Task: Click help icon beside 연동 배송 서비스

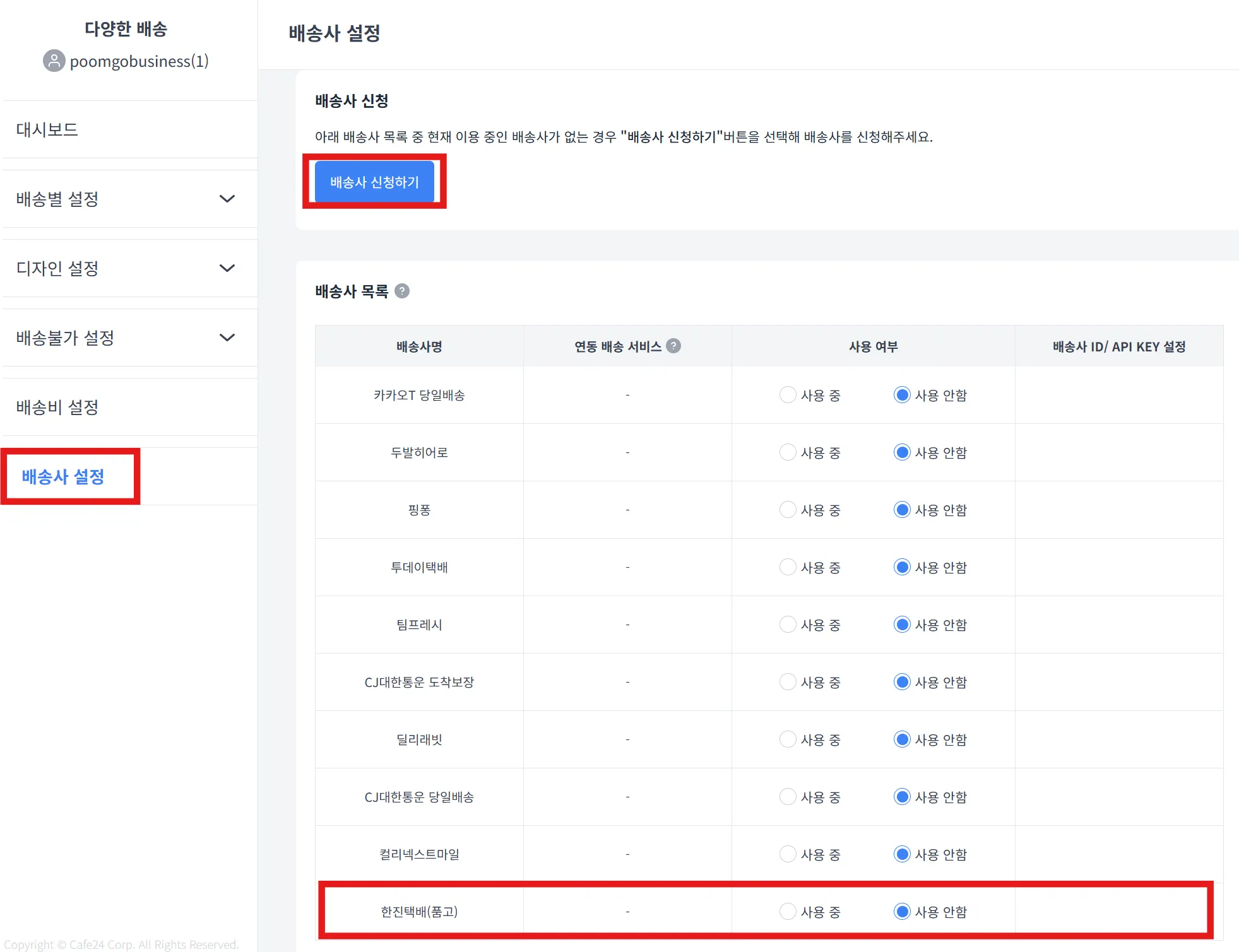Action: (673, 346)
